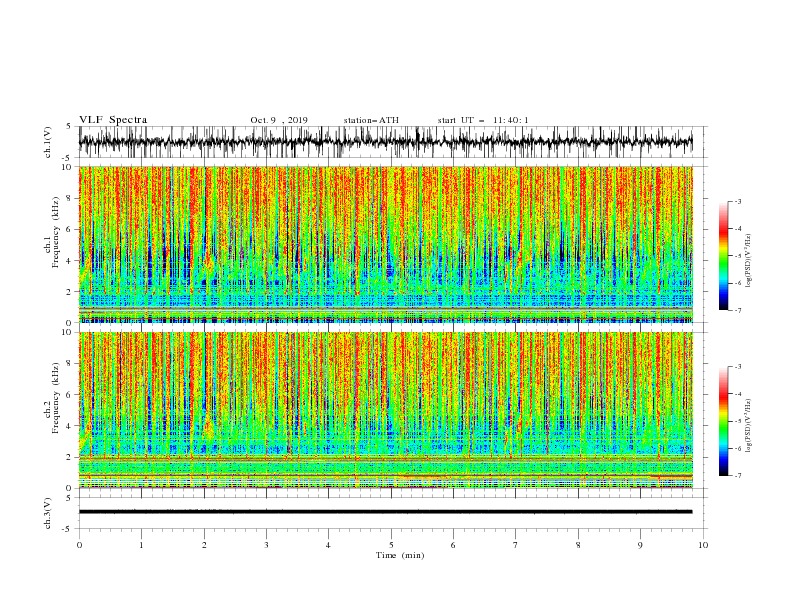Click time axis tick label 3

[x=266, y=545]
